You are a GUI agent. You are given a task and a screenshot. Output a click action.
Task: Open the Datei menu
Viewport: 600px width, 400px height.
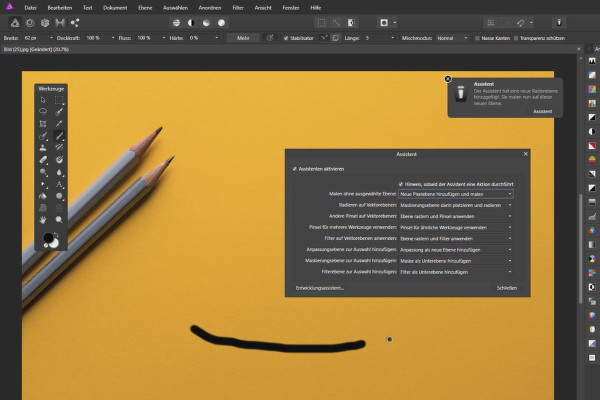click(x=30, y=8)
